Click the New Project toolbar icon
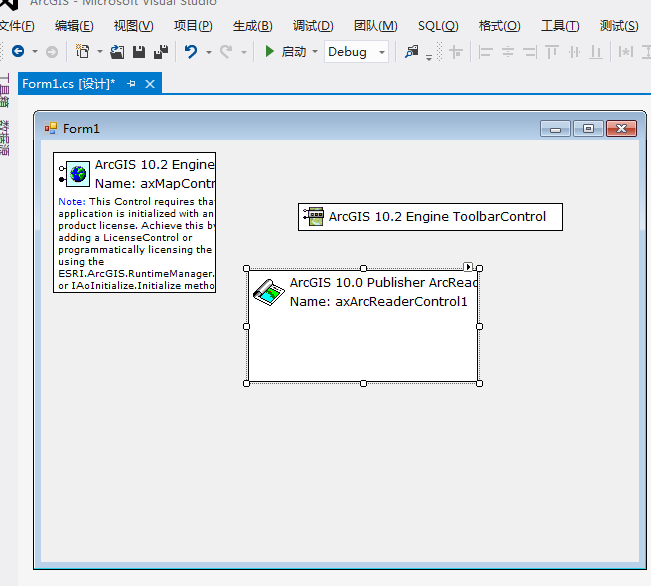 83,51
